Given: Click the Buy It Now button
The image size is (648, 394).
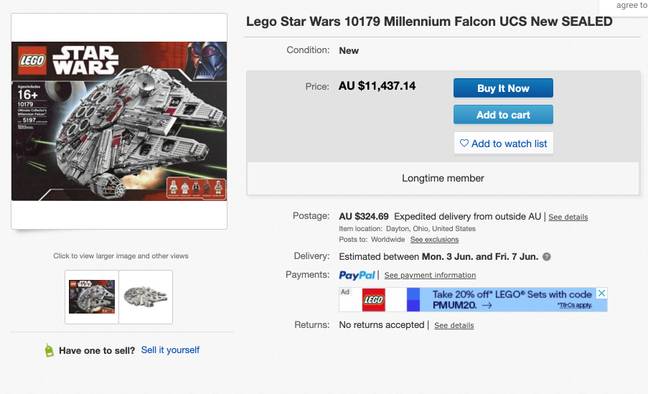Looking at the screenshot, I should [x=503, y=88].
